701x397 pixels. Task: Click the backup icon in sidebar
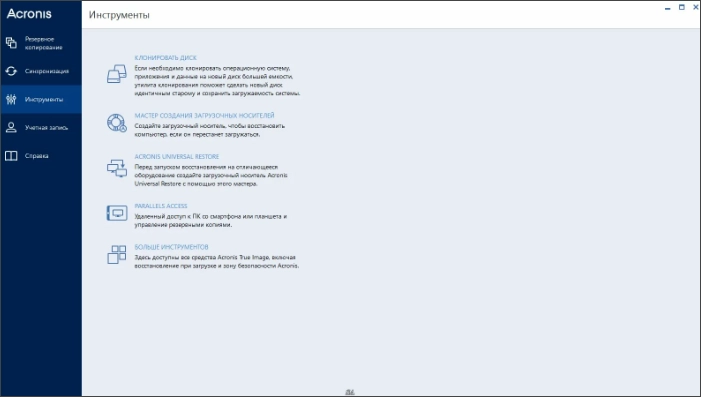point(11,43)
